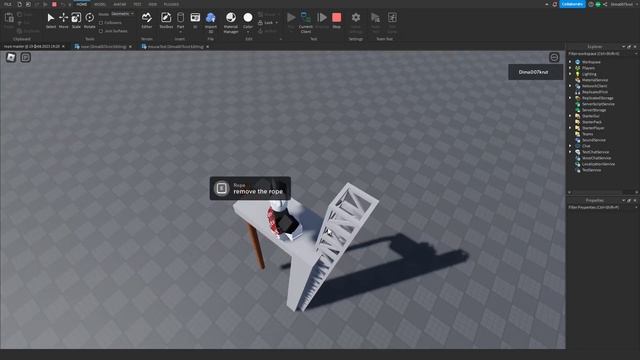Click the Lighting bulb icon in Explorer

coord(578,74)
